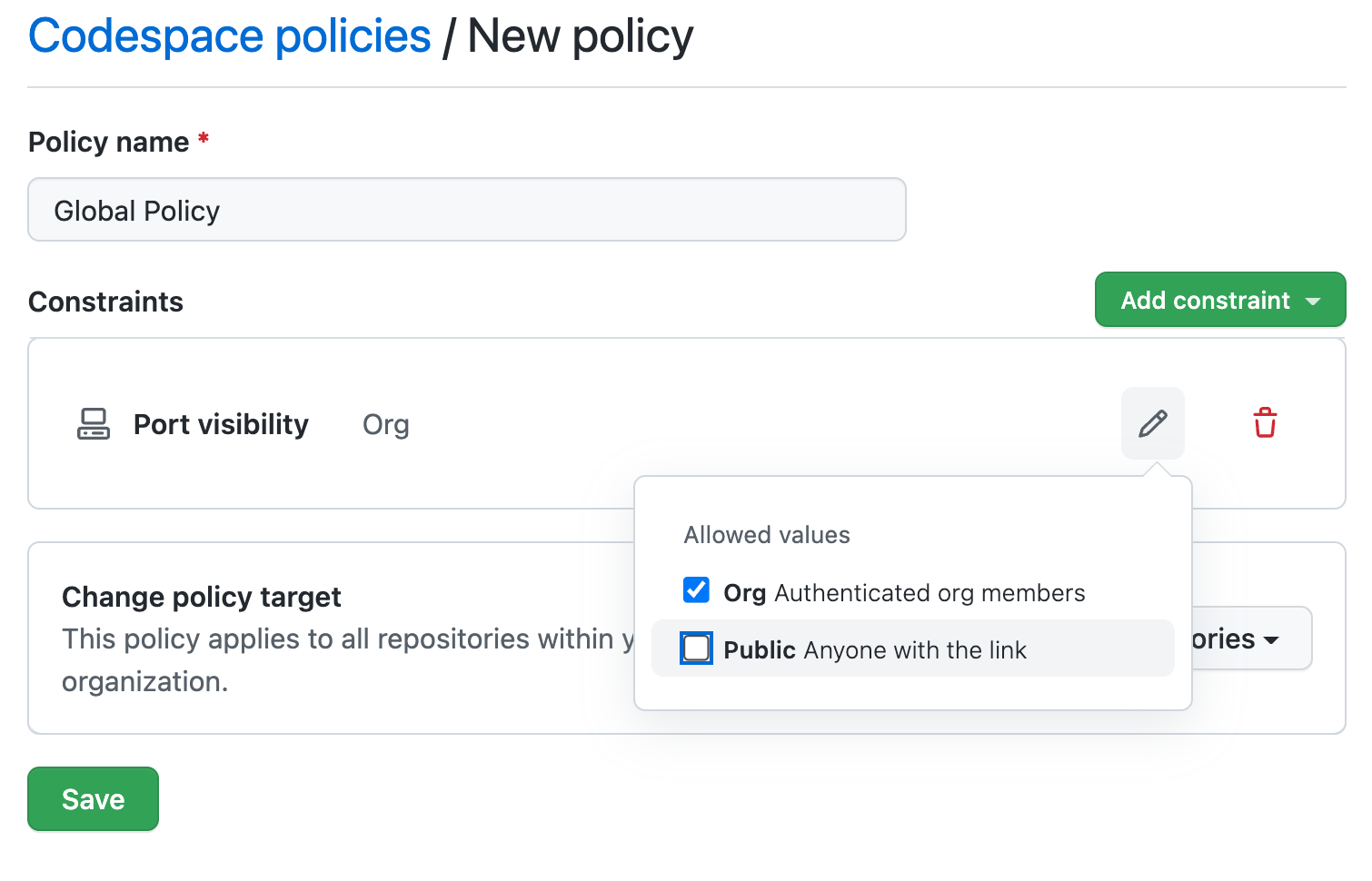Click the chevron on the Add constraint button
This screenshot has width=1372, height=881.
1314,300
